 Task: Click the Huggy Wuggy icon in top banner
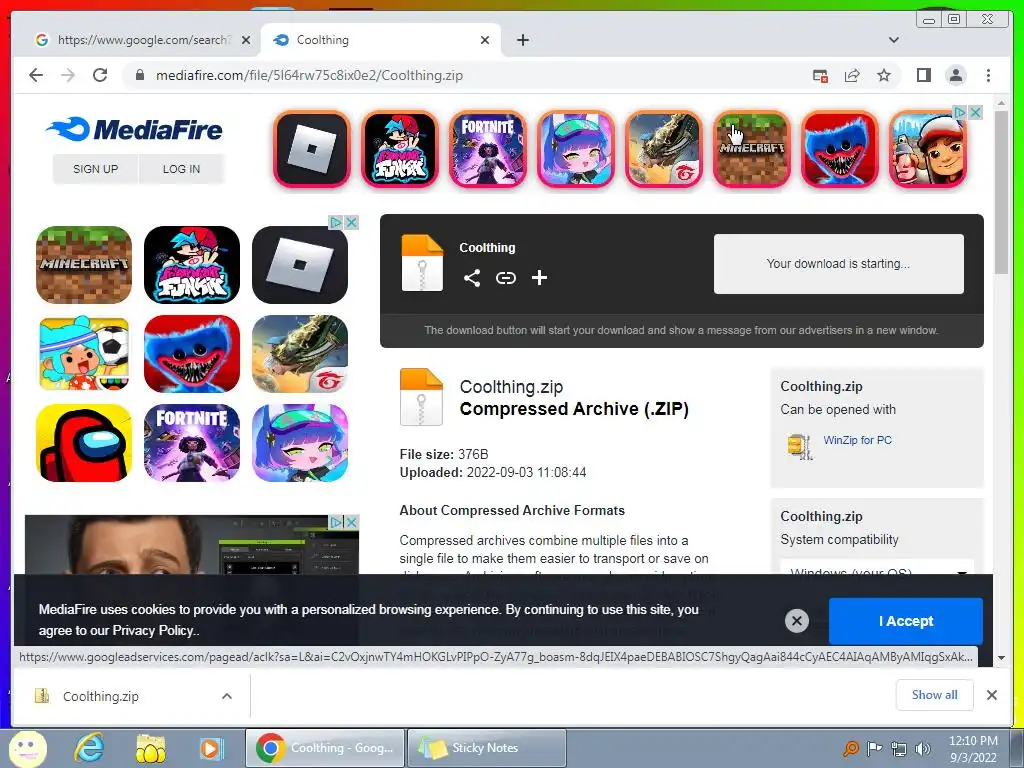[840, 149]
